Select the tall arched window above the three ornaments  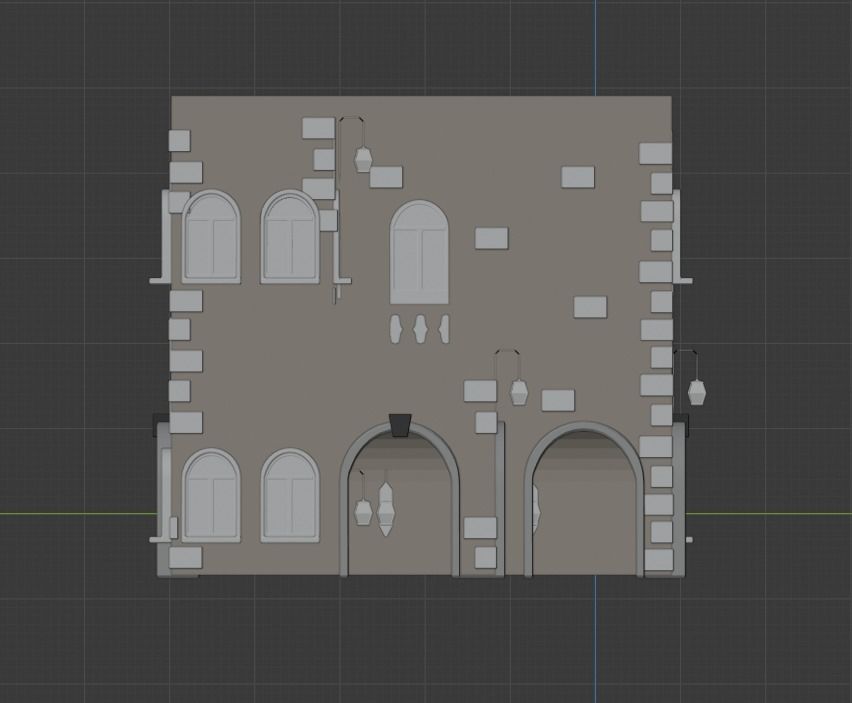[x=419, y=252]
